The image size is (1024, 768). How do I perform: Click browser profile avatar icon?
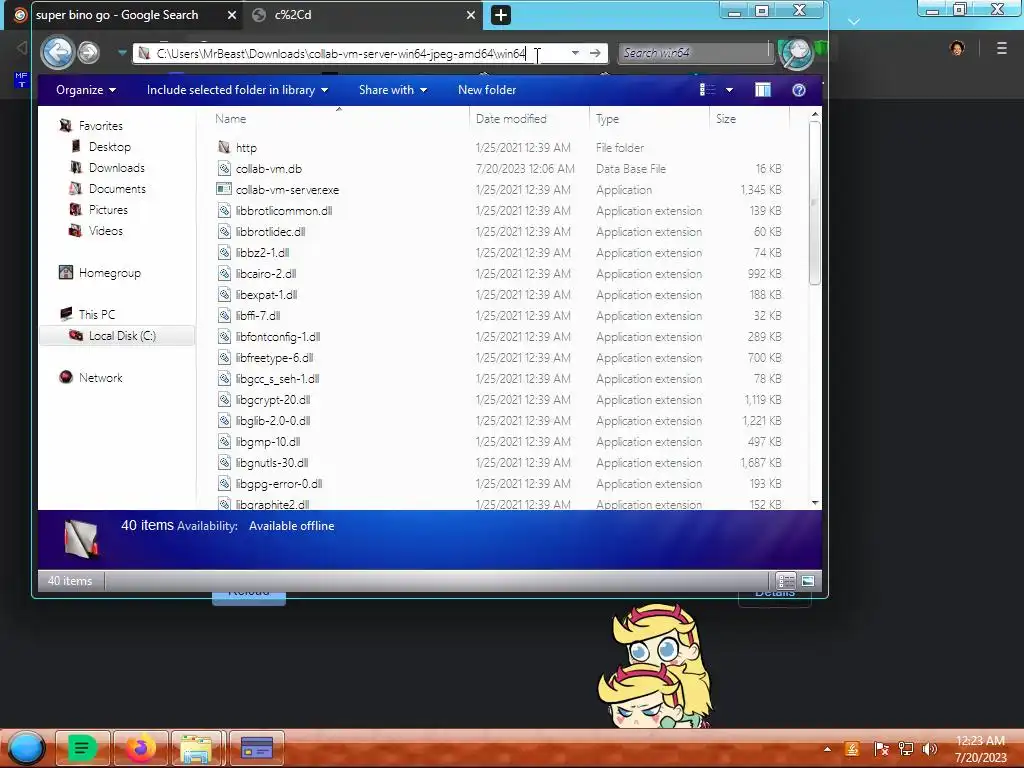point(957,48)
